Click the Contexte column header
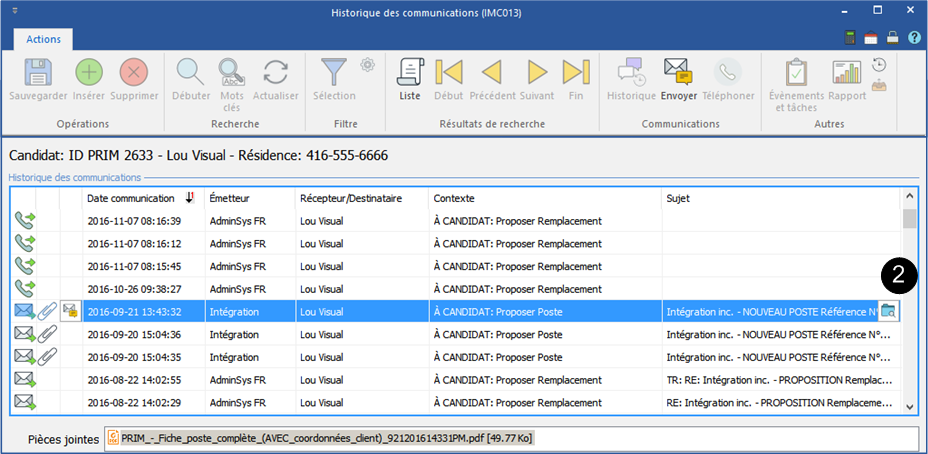The image size is (928, 454). 543,198
